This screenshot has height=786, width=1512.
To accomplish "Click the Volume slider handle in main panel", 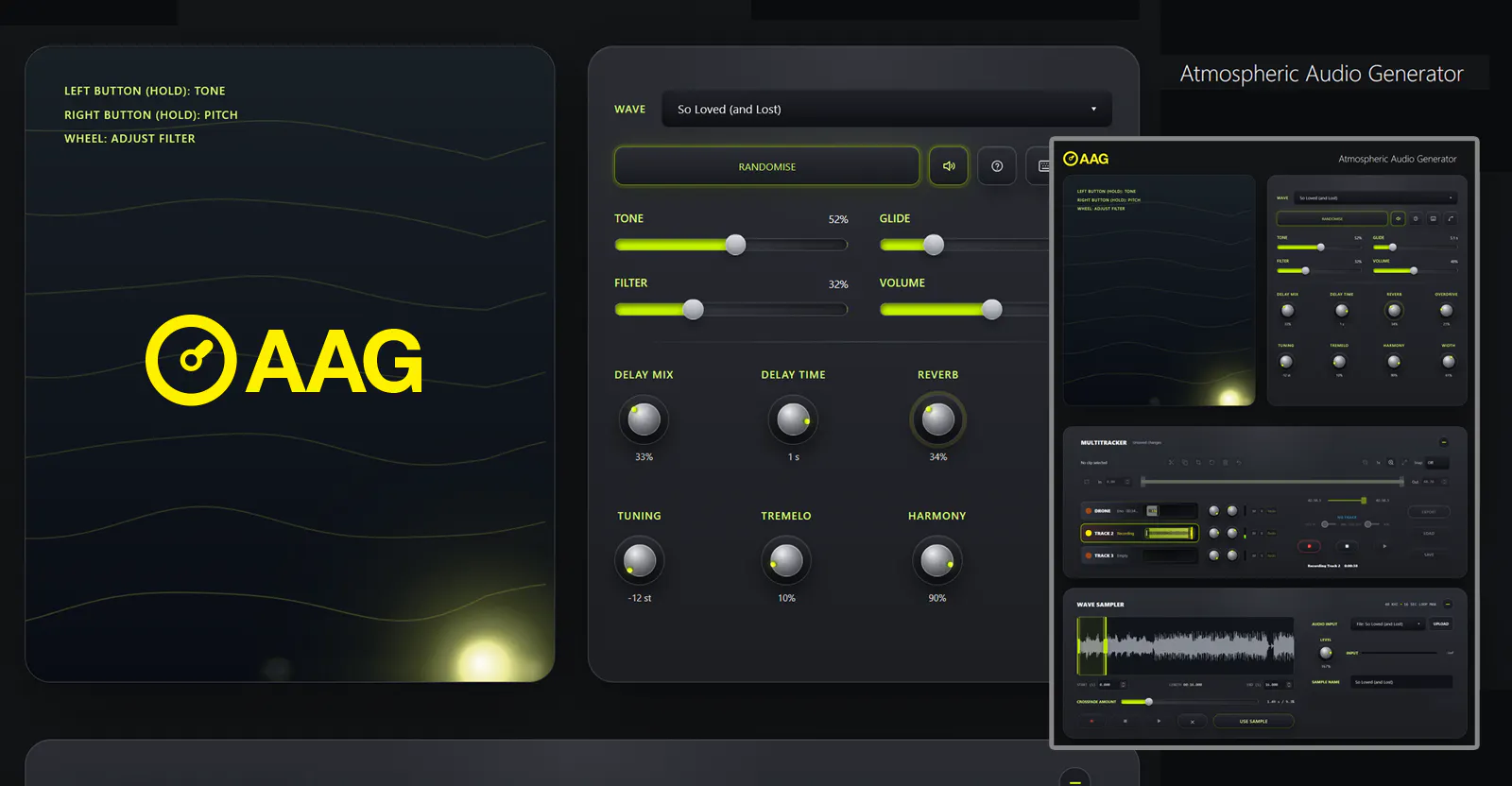I will point(991,309).
